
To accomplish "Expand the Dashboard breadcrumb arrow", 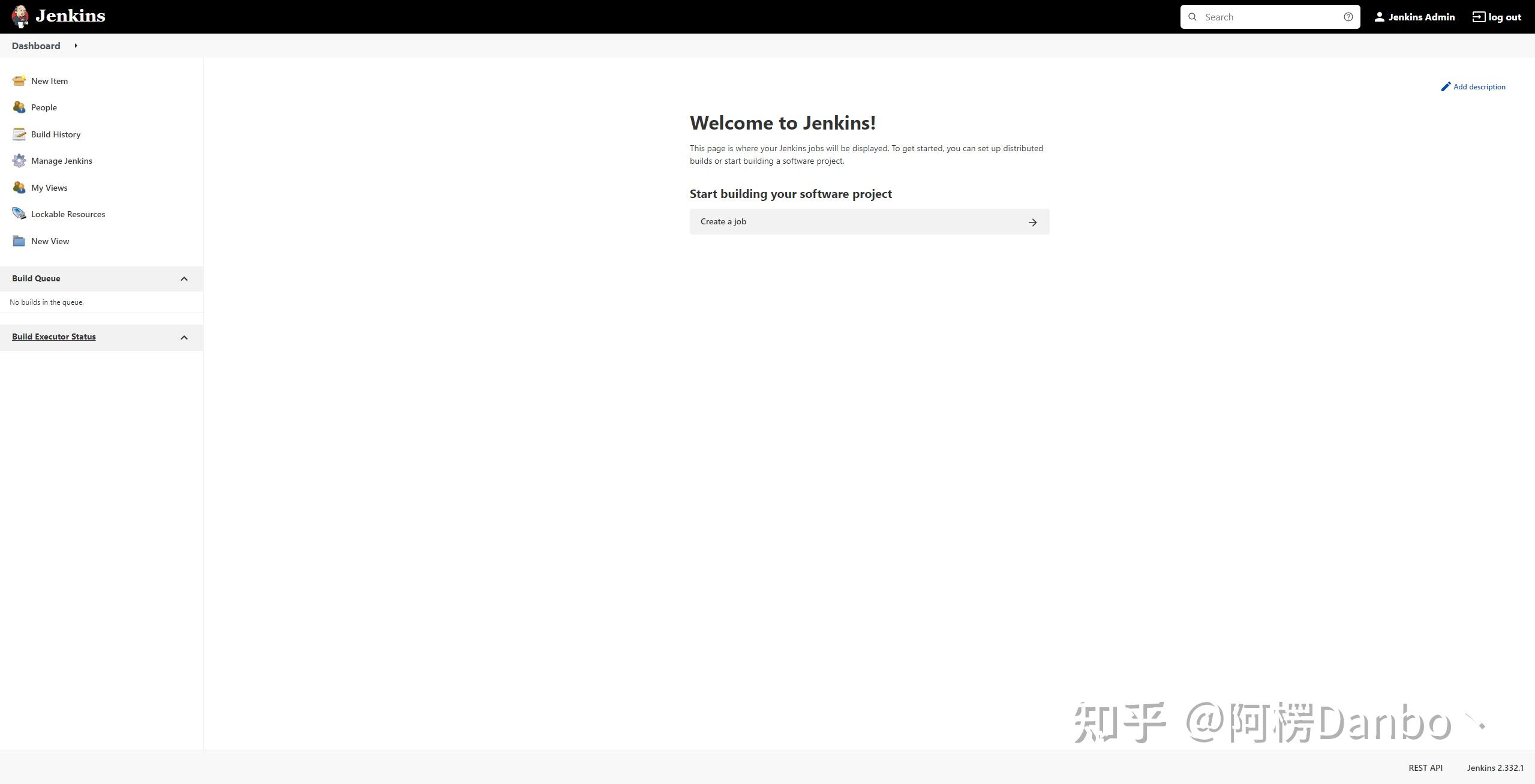I will [x=76, y=45].
